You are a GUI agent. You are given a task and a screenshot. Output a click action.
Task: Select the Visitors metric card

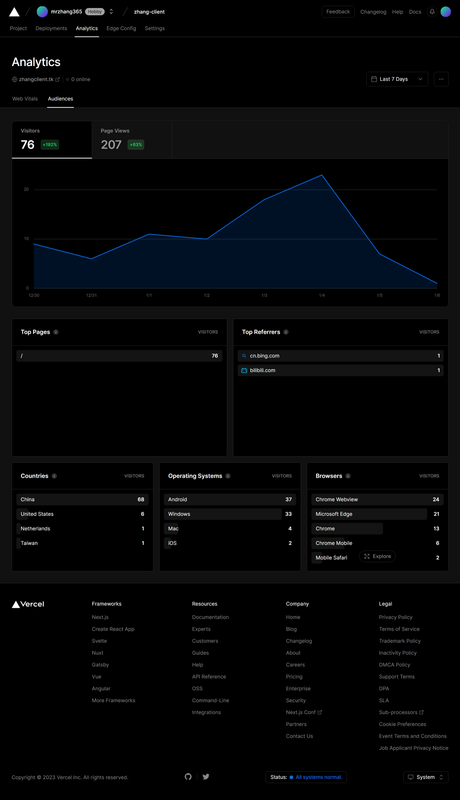point(52,140)
